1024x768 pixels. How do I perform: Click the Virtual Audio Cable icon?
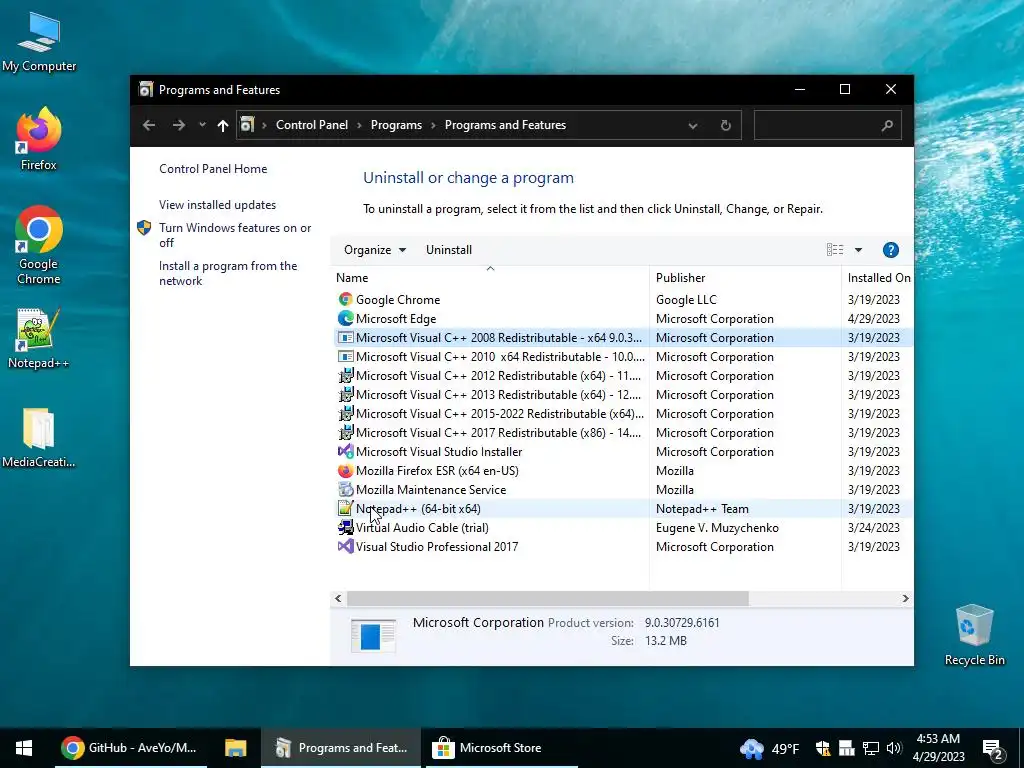point(345,527)
